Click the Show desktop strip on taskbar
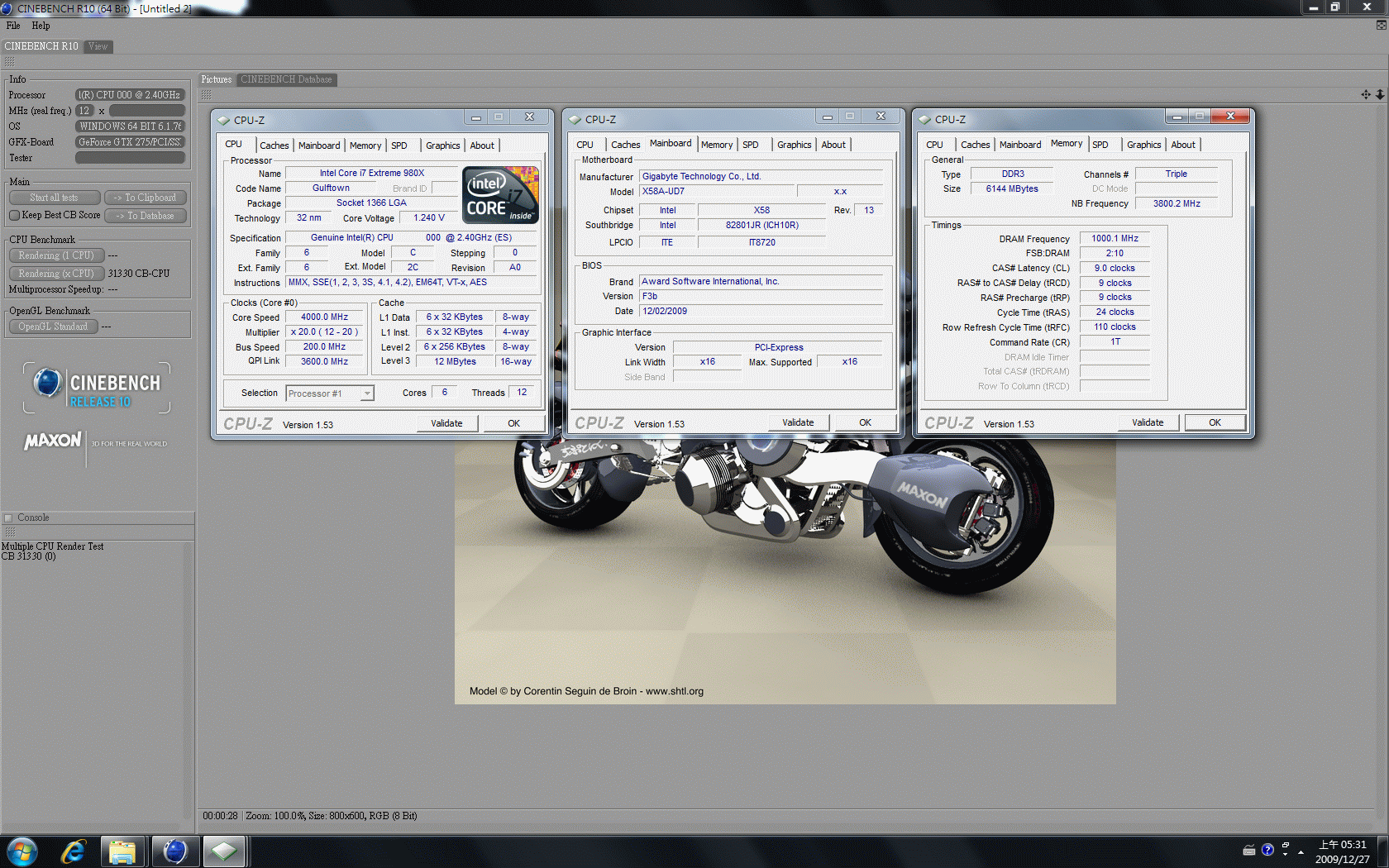 [1382, 851]
